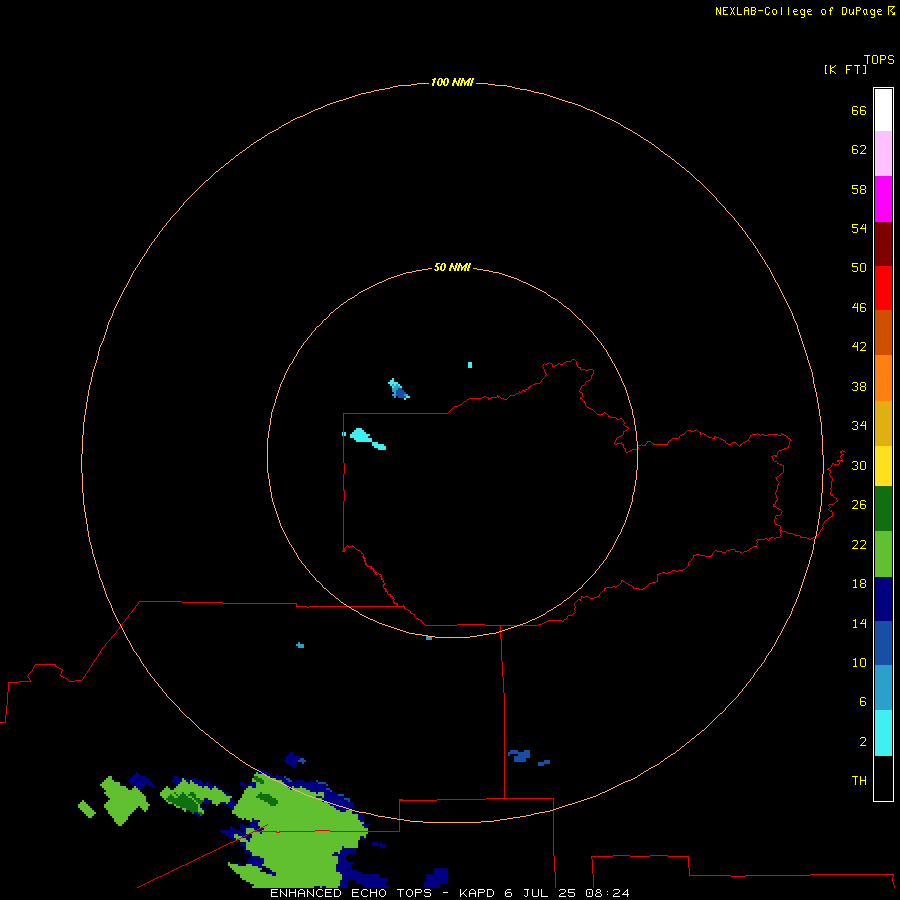
Task: Click the legend value 14
Action: pyautogui.click(x=859, y=623)
